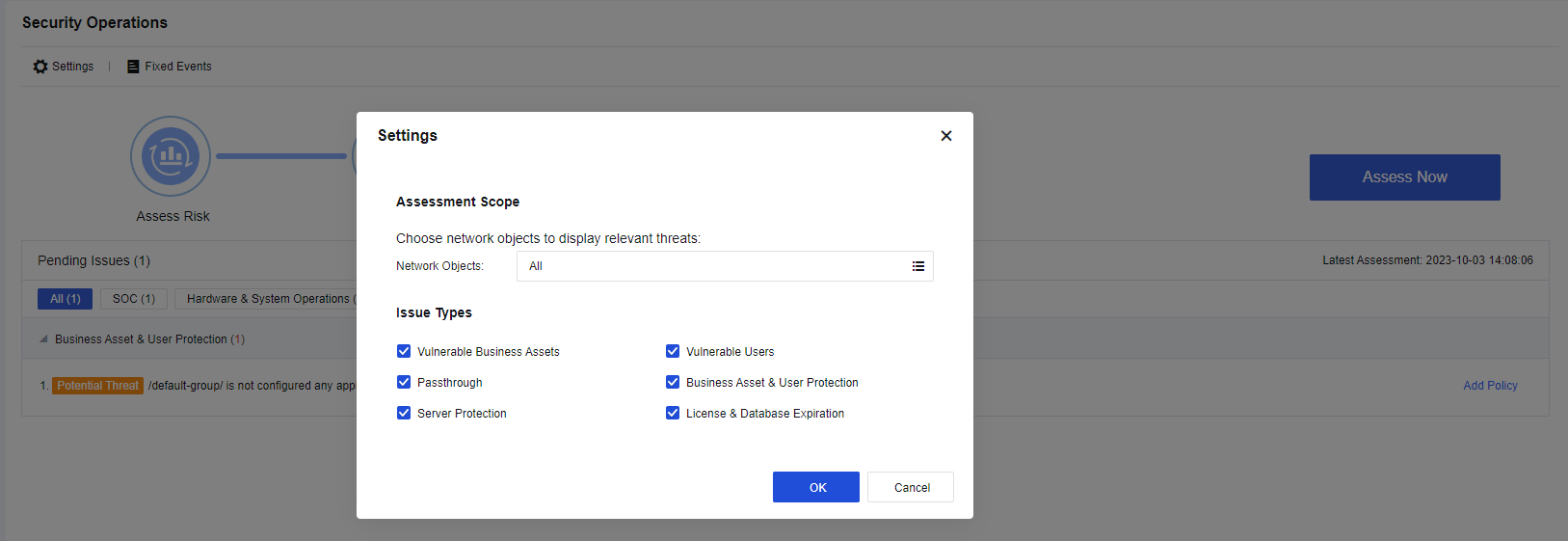Click the Add Policy link

pyautogui.click(x=1490, y=386)
